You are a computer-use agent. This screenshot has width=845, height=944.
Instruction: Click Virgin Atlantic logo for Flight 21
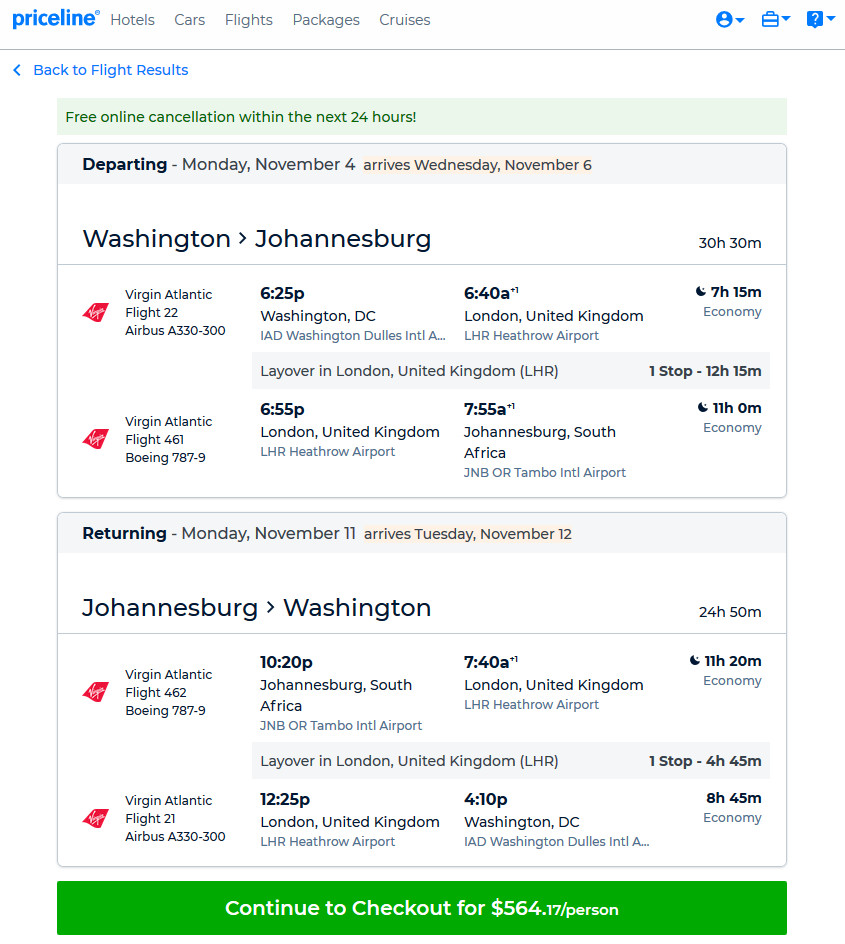coord(96,818)
